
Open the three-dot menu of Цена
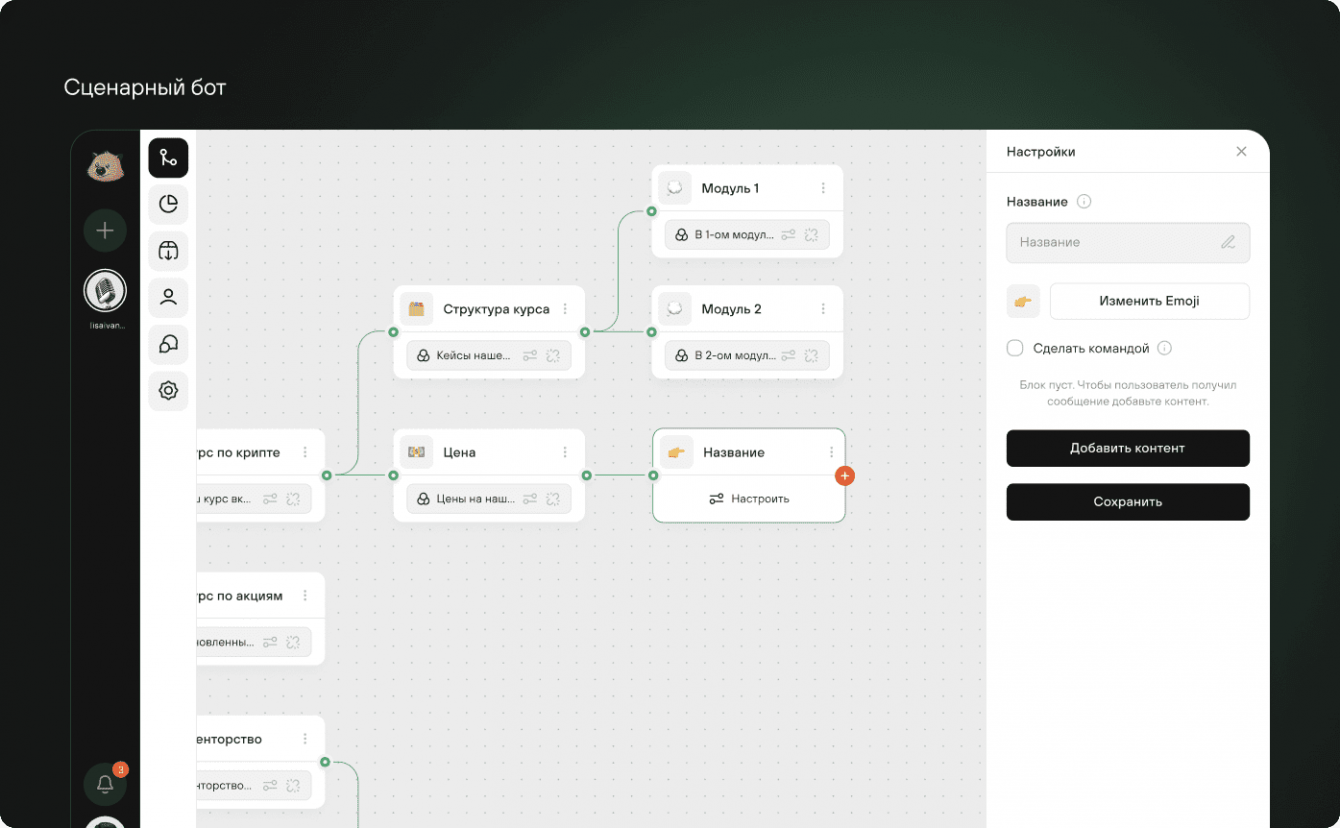click(565, 452)
